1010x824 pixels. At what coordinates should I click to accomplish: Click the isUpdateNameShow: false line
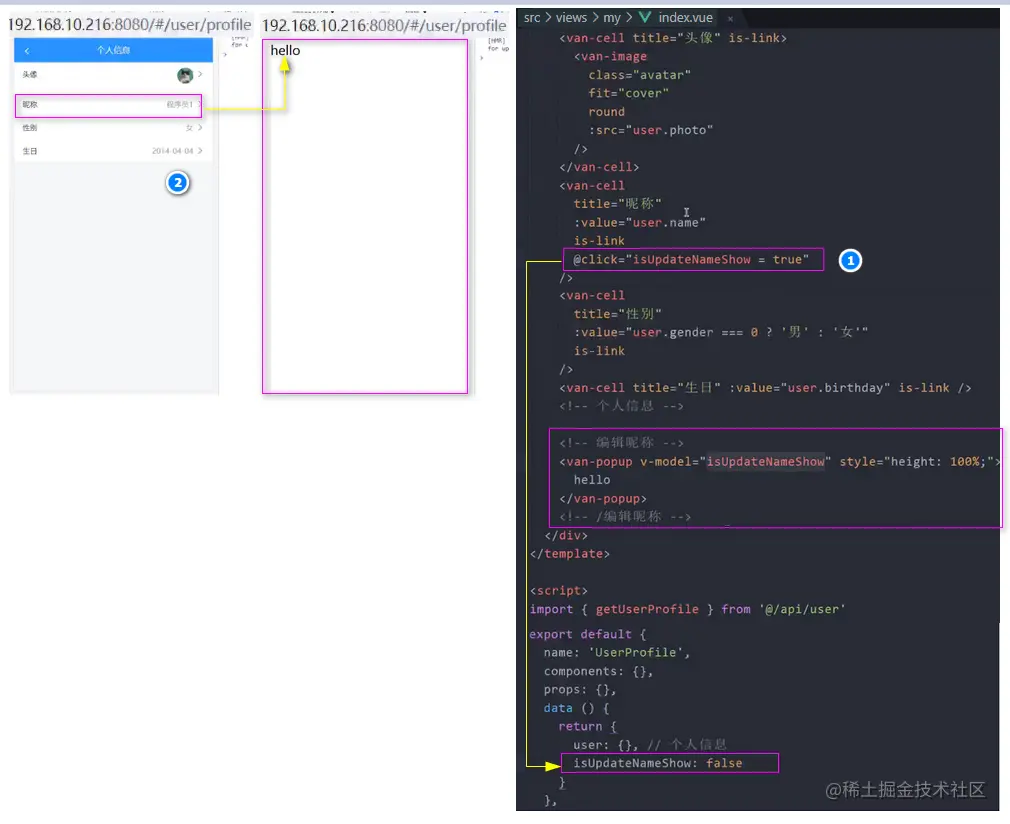pos(658,763)
